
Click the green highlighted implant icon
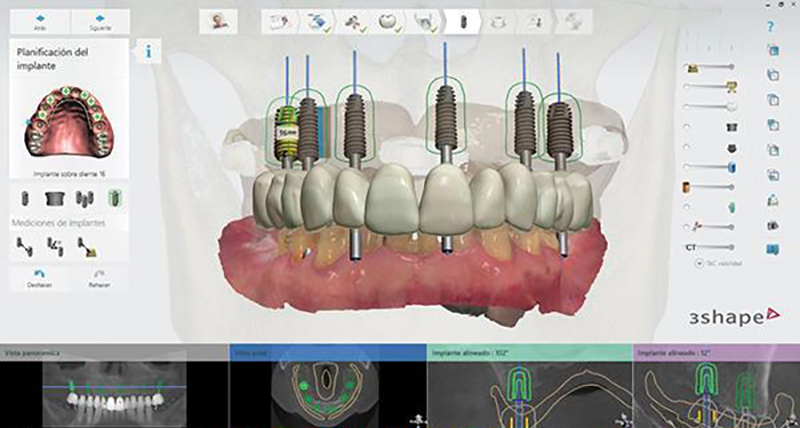(x=114, y=198)
